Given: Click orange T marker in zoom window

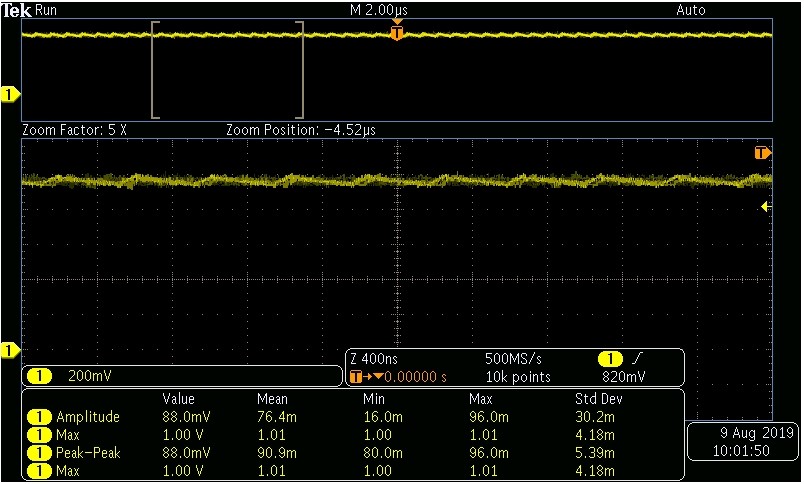Looking at the screenshot, I should tap(762, 153).
